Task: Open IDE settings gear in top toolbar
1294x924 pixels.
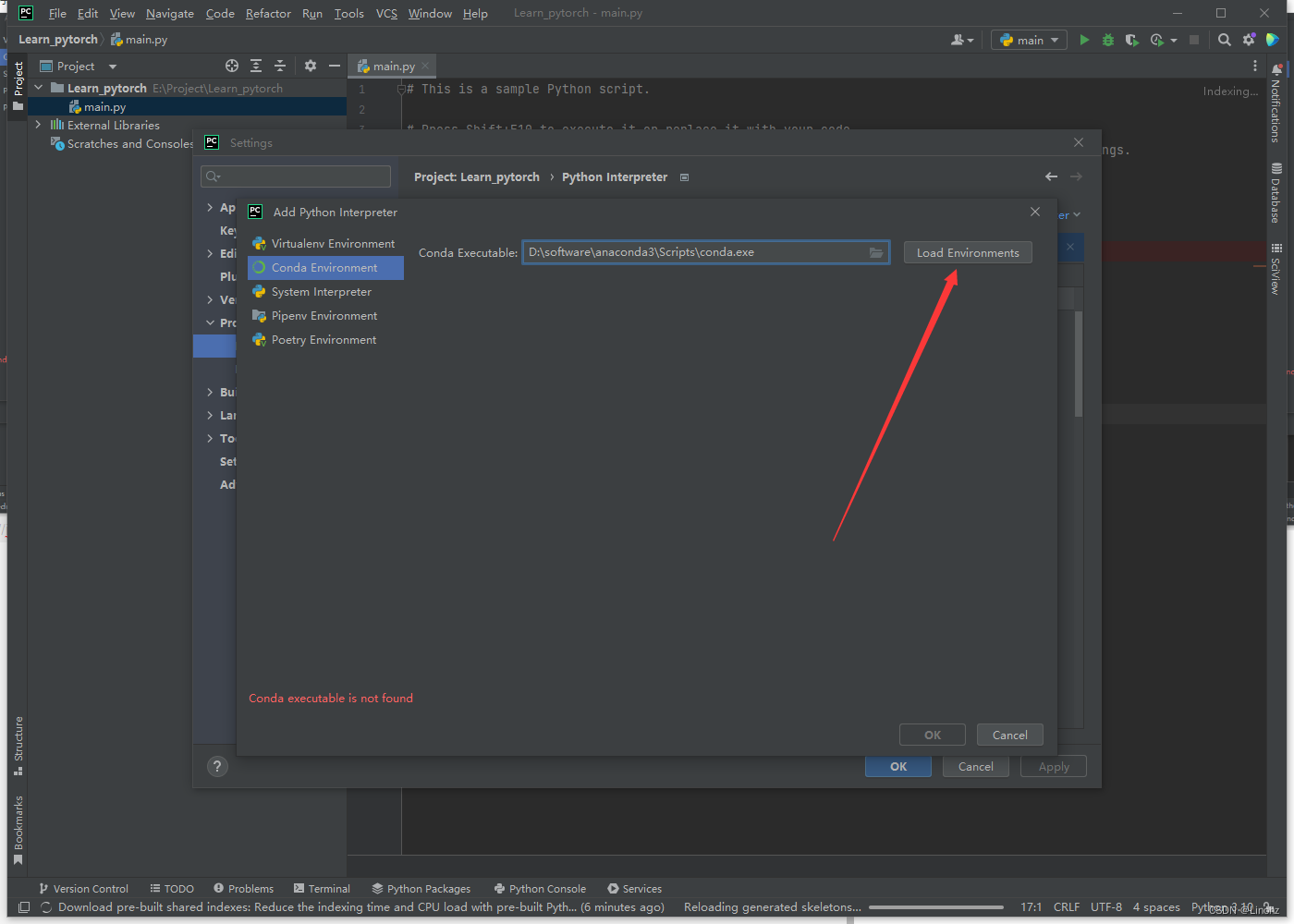Action: tap(1249, 40)
